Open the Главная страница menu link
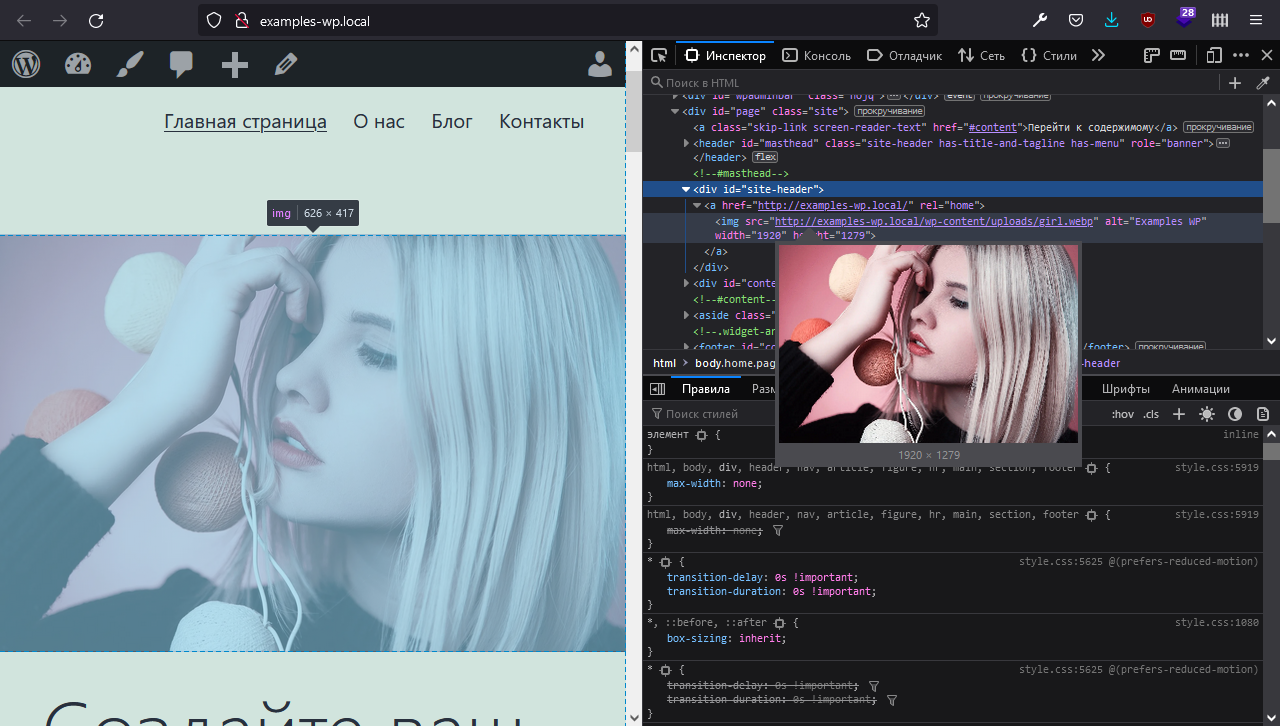The image size is (1280, 726). [245, 122]
